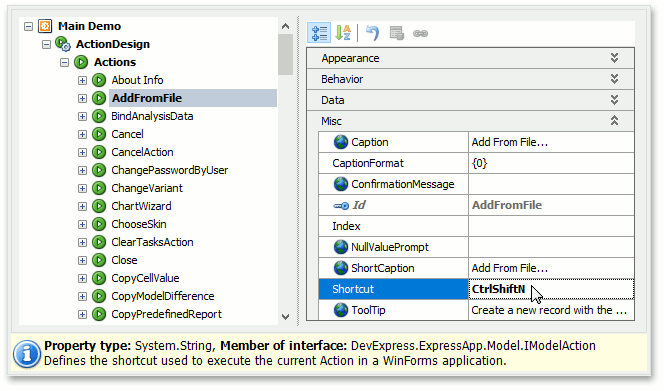Click the About Info action icon
This screenshot has width=664, height=391.
coord(99,80)
